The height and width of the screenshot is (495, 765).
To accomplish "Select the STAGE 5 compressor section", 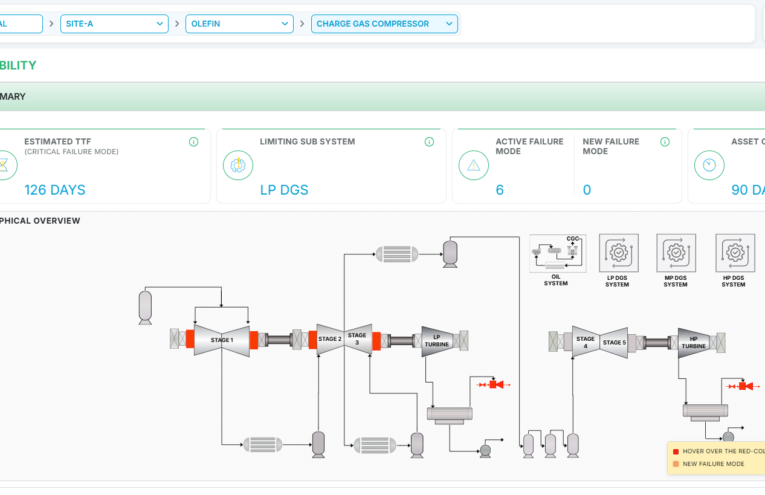I will point(614,342).
